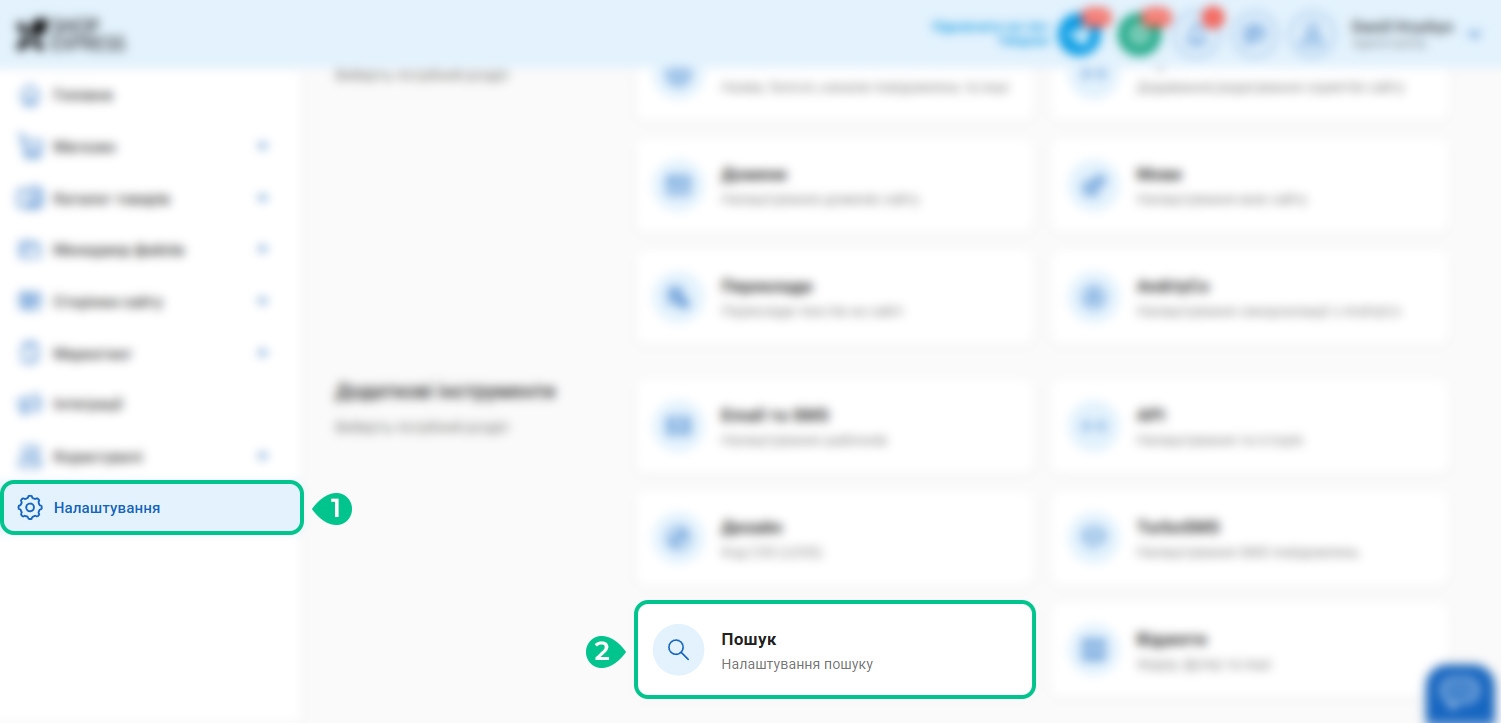Click the blue link text in header

point(990,34)
